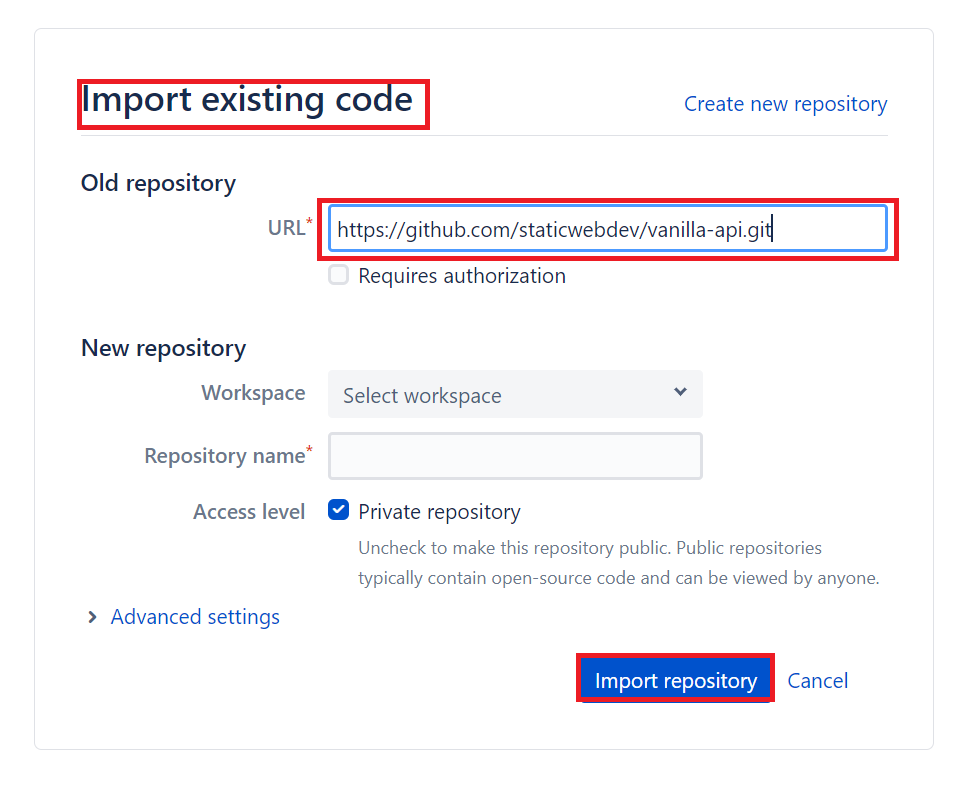
Task: Click the Import existing code heading
Action: 247,100
